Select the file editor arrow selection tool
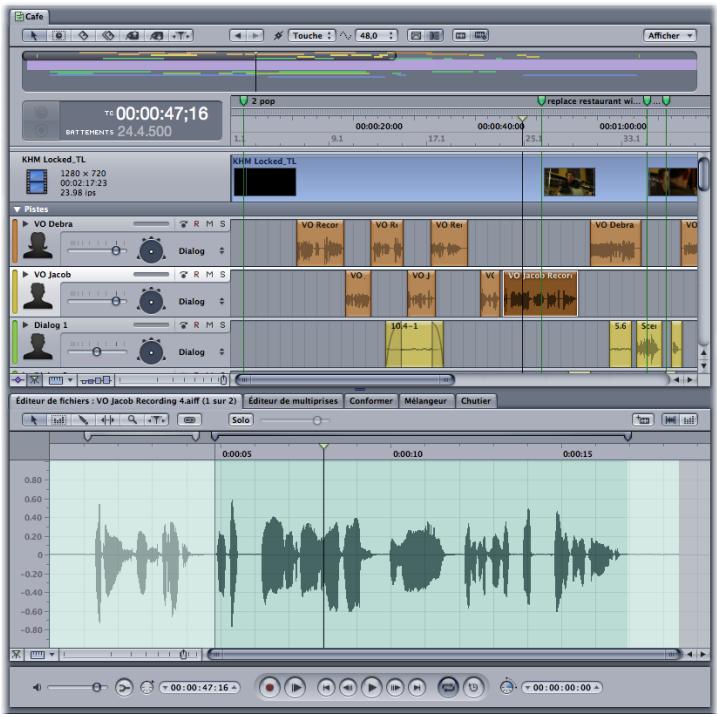This screenshot has width=717, height=717. tap(34, 420)
